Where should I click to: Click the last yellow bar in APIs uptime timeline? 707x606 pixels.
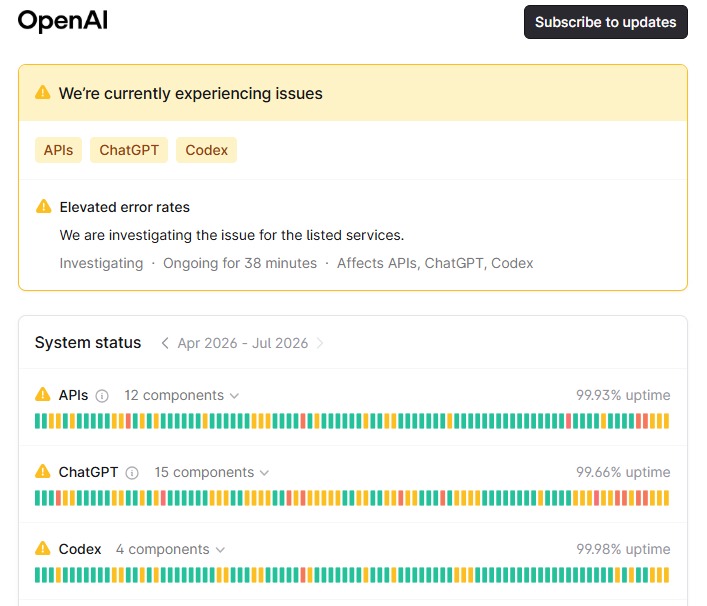tap(666, 421)
